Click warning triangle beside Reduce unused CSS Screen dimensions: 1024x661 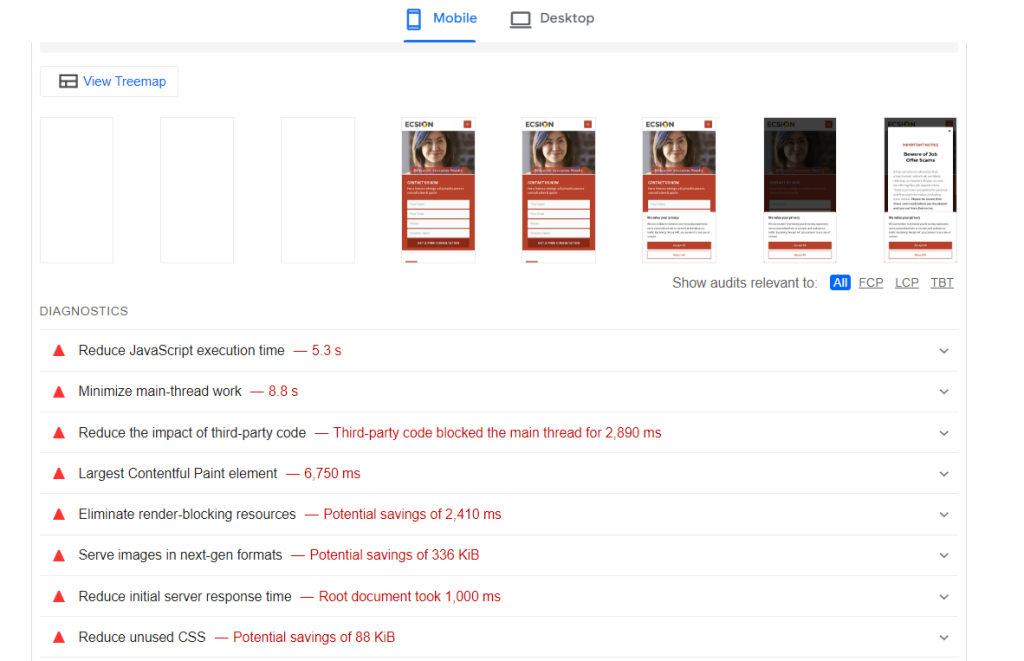click(x=59, y=637)
